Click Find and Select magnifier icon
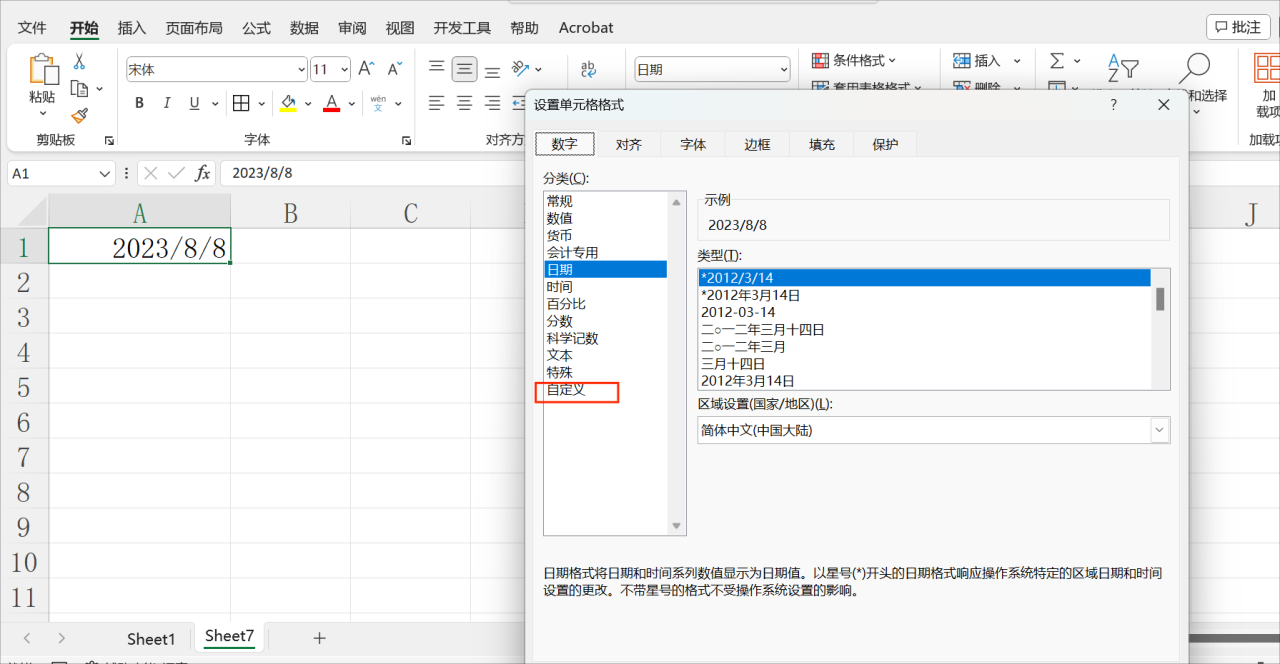 (1194, 67)
